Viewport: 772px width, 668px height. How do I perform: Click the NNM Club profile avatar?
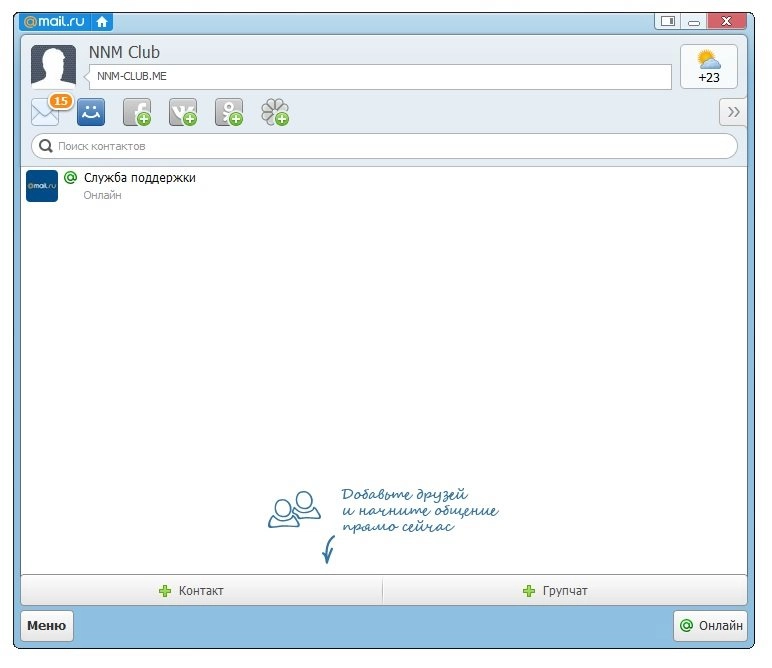click(53, 66)
